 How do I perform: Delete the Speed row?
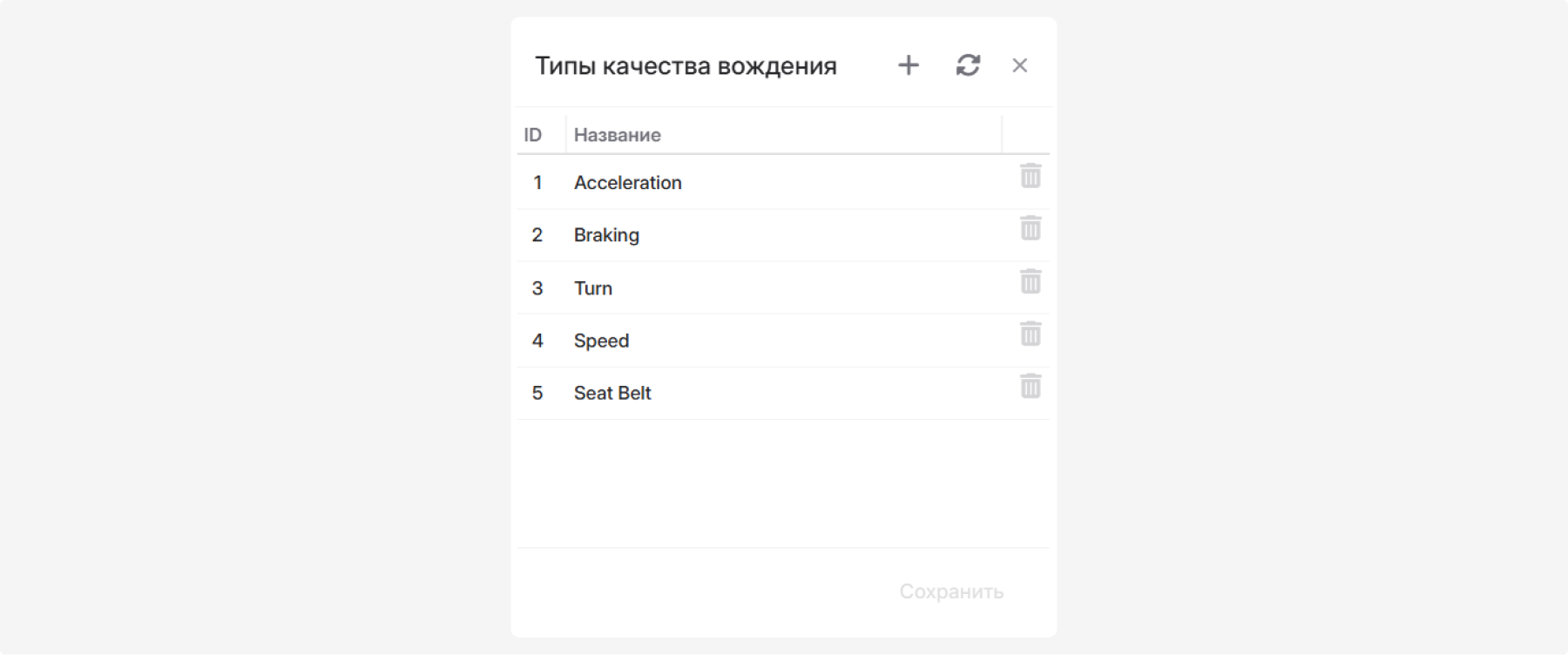(x=1031, y=334)
